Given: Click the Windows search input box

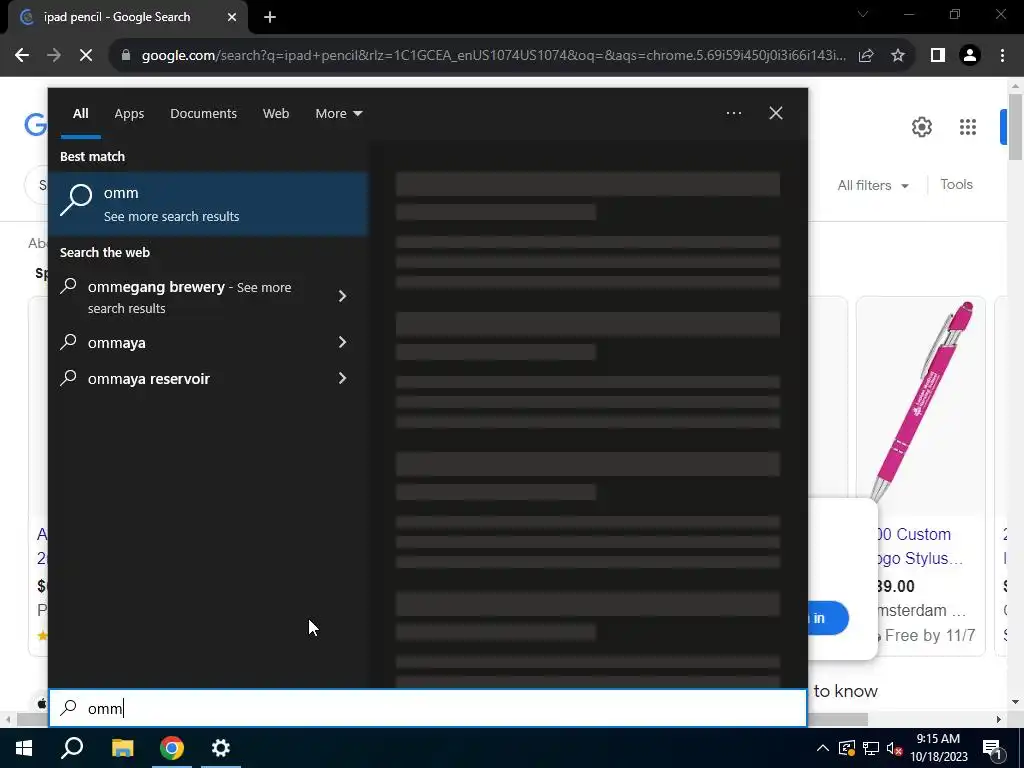Looking at the screenshot, I should [428, 708].
